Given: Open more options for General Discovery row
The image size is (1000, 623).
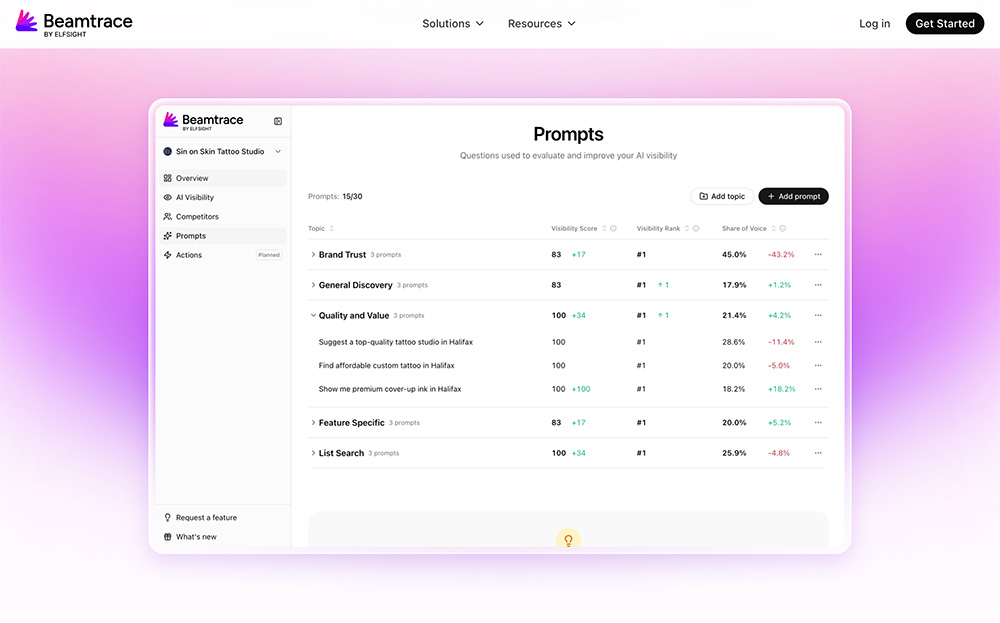Looking at the screenshot, I should tap(818, 285).
